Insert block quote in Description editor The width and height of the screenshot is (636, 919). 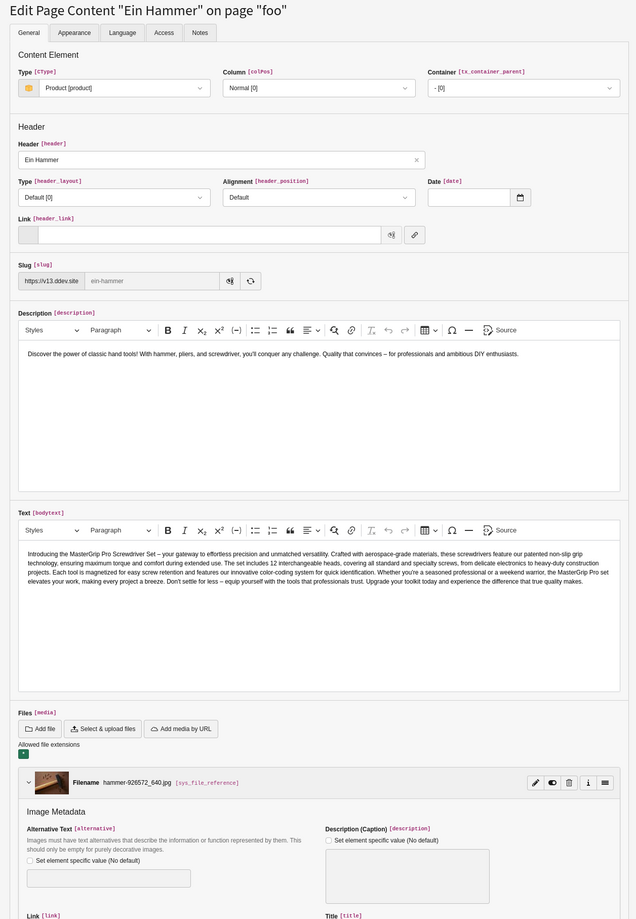[x=290, y=331]
